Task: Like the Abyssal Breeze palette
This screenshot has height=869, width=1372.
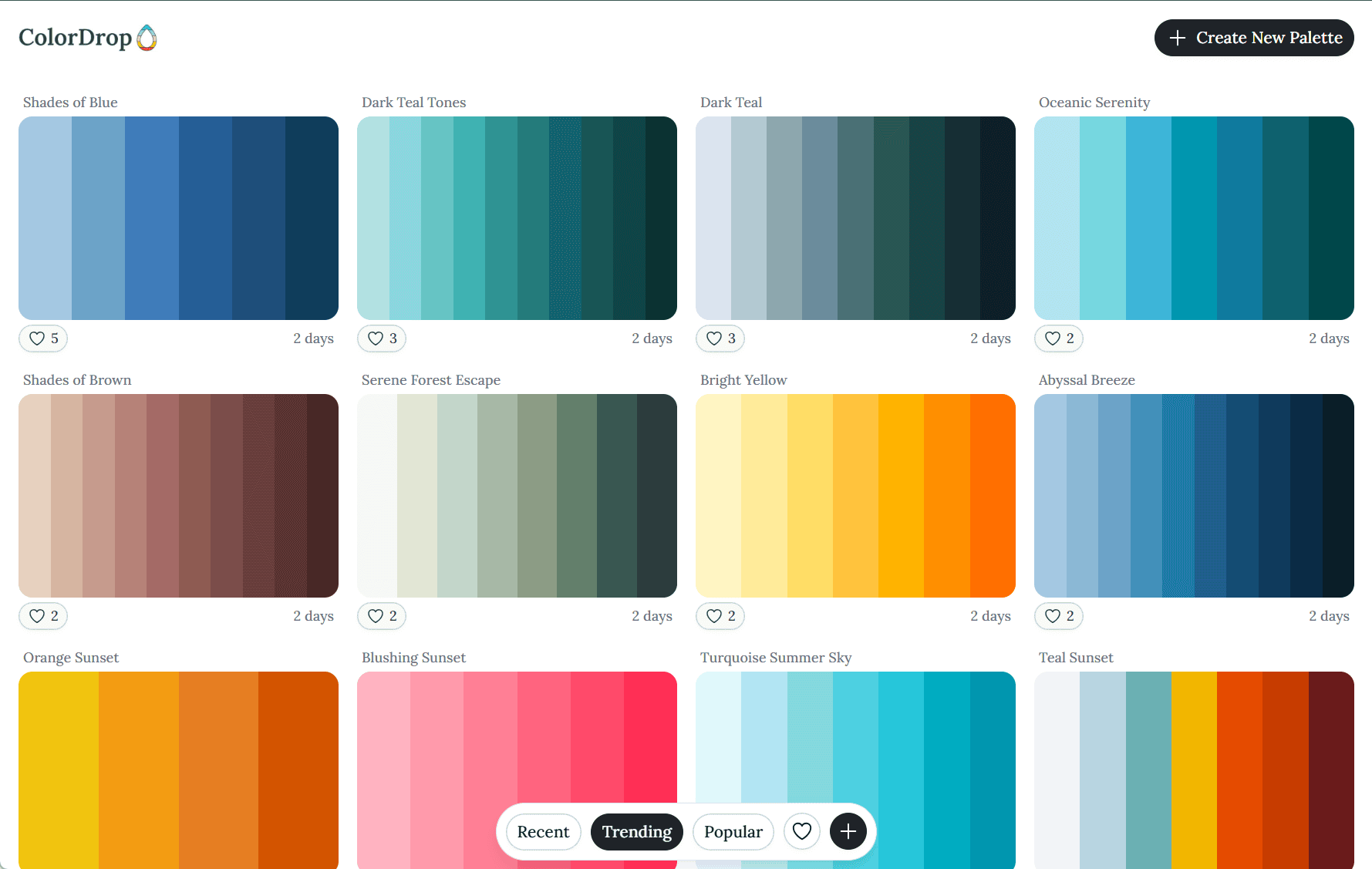Action: pos(1058,616)
